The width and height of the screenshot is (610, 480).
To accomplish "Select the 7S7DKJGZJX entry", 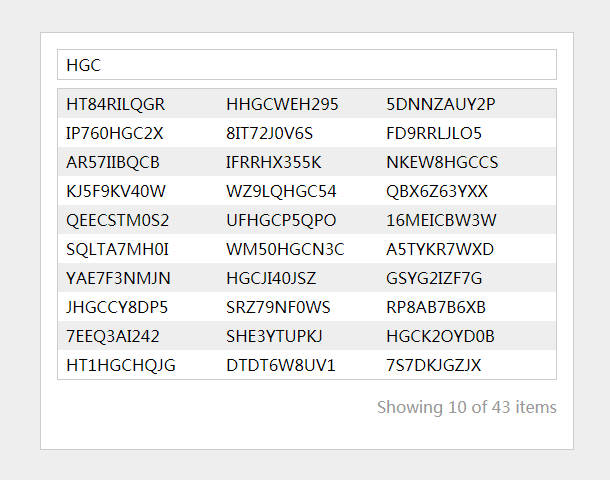I will click(433, 366).
